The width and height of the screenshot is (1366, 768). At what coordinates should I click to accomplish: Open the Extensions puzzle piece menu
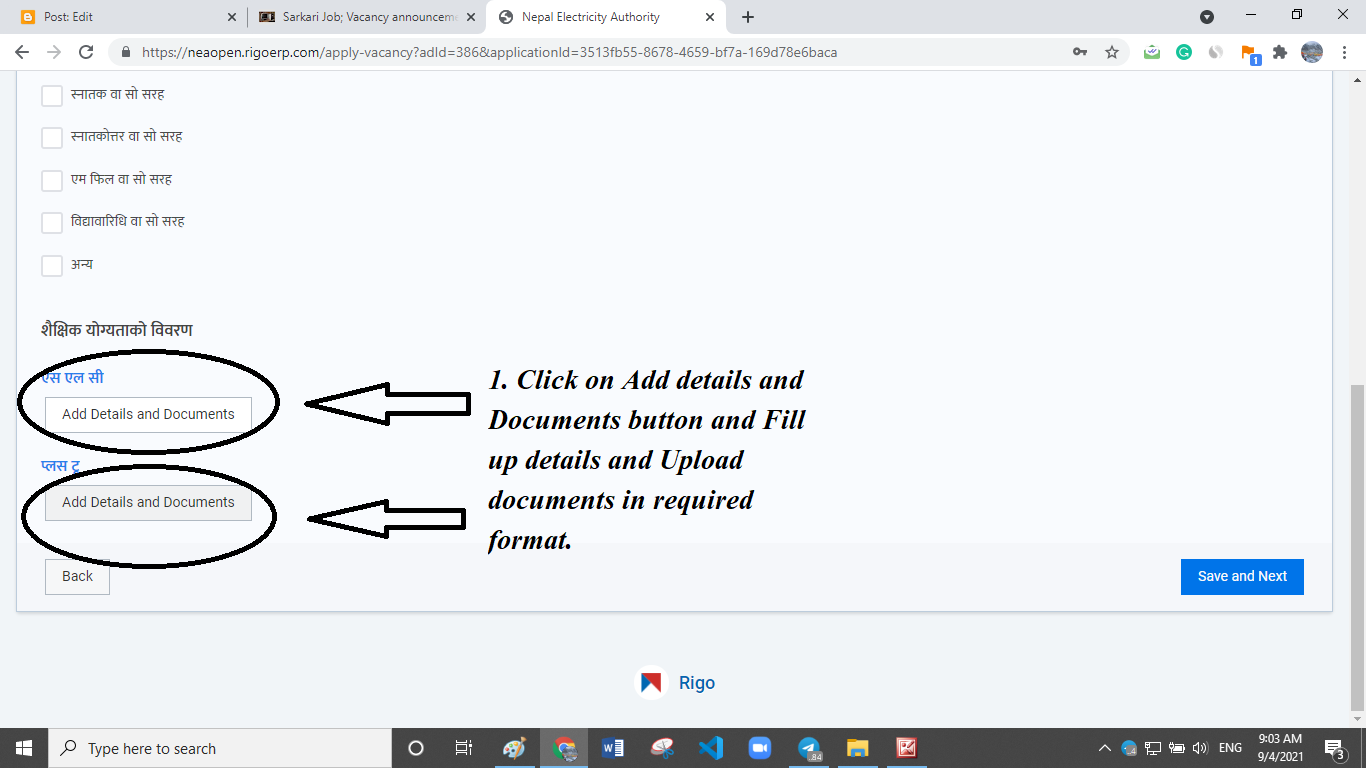click(1280, 52)
